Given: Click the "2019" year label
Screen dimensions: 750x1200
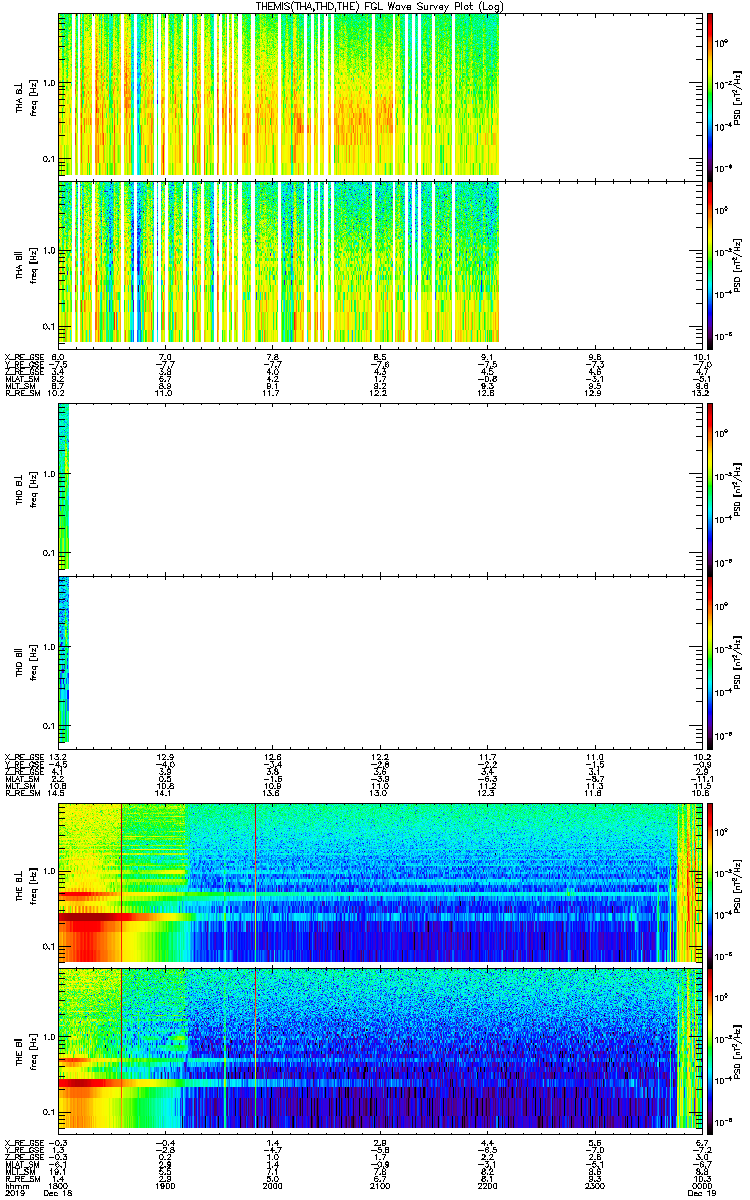Looking at the screenshot, I should (16, 1194).
